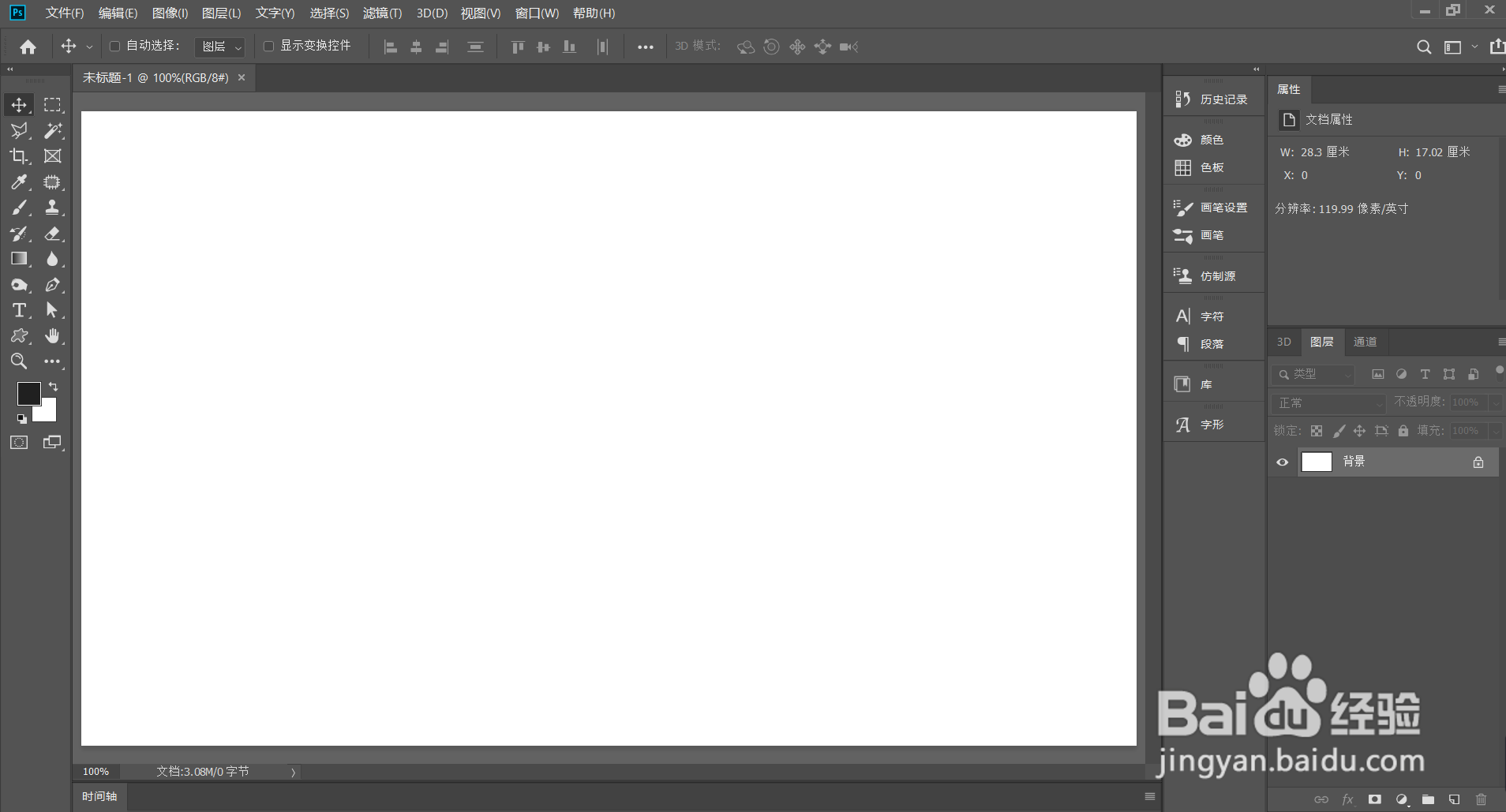
Task: Create new group folder icon
Action: point(1428,799)
